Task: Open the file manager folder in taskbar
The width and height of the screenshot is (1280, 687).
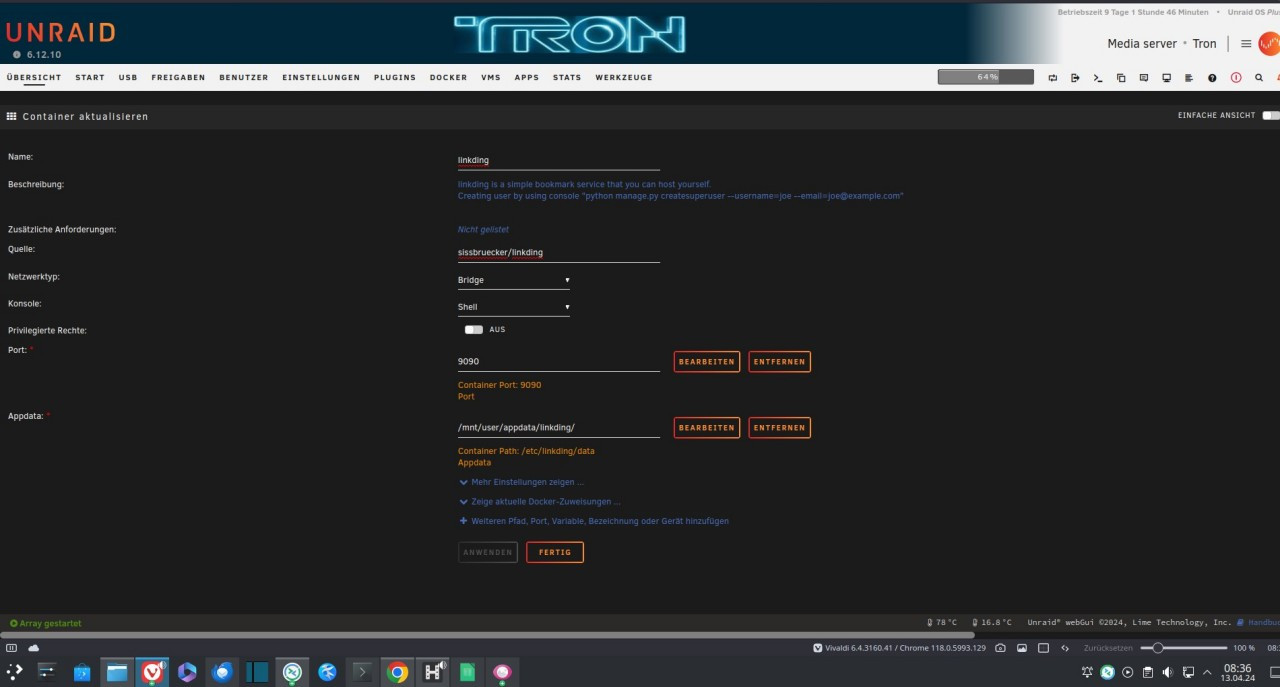Action: 117,672
